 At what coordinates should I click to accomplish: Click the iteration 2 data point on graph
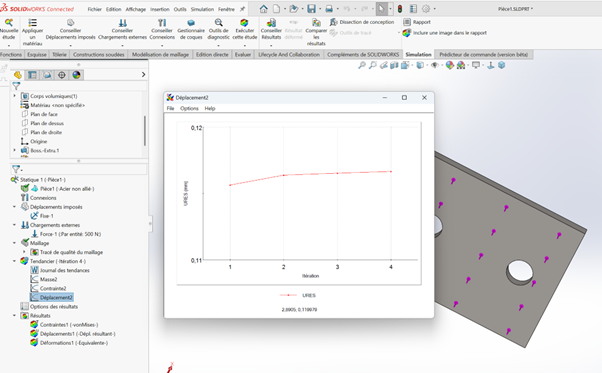coord(284,175)
